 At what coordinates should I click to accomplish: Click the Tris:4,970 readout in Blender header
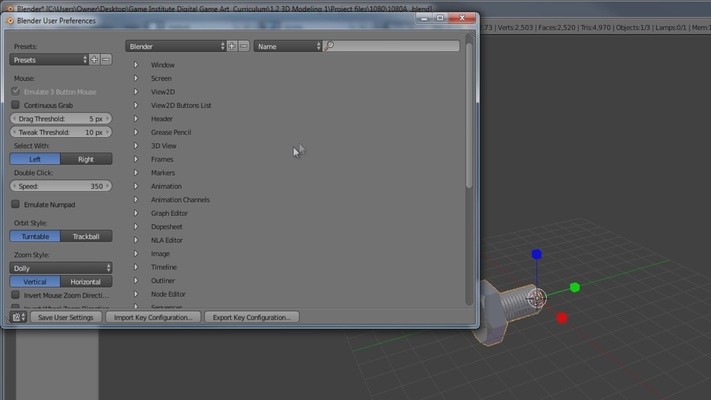(595, 28)
